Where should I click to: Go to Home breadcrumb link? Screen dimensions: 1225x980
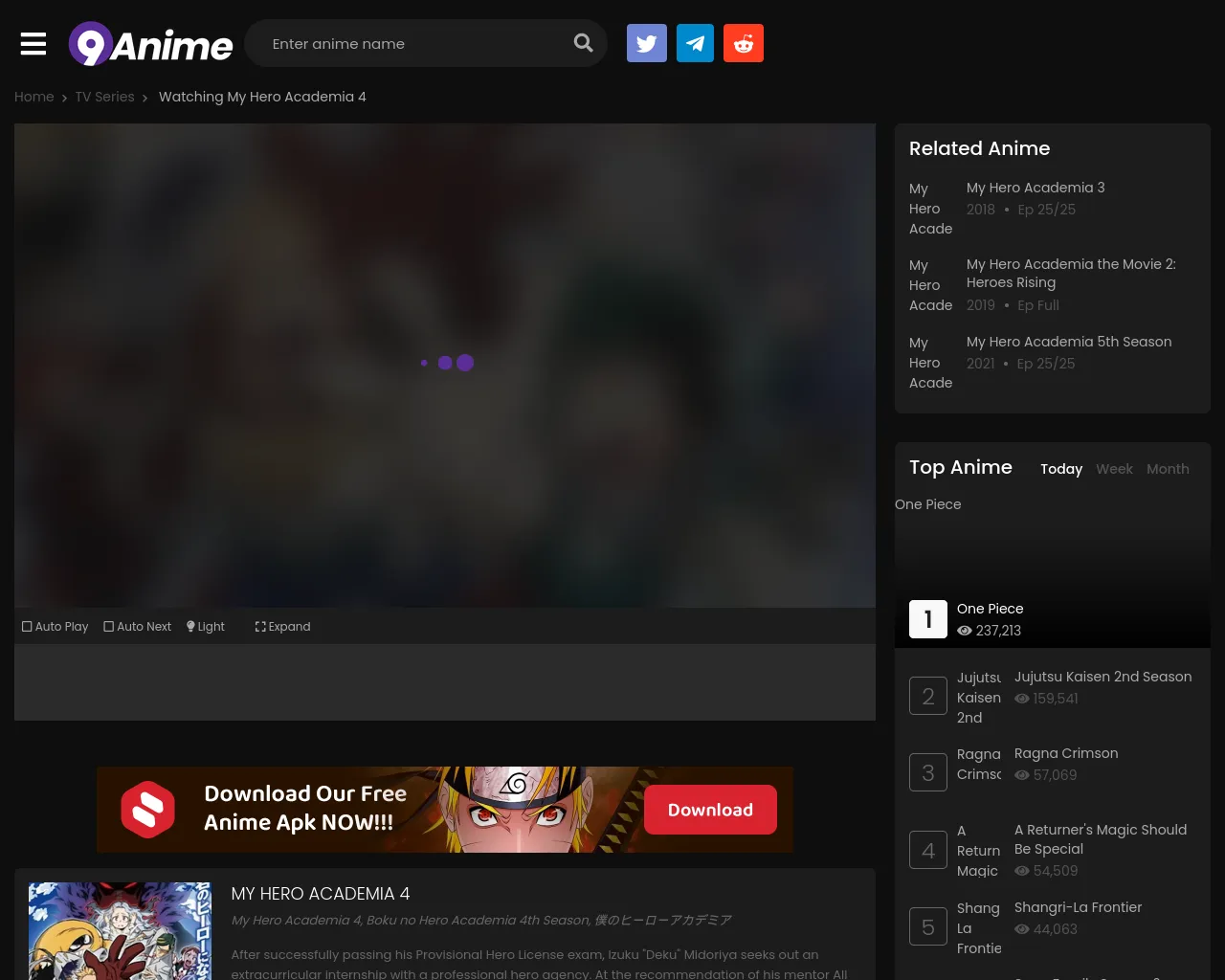click(x=34, y=97)
